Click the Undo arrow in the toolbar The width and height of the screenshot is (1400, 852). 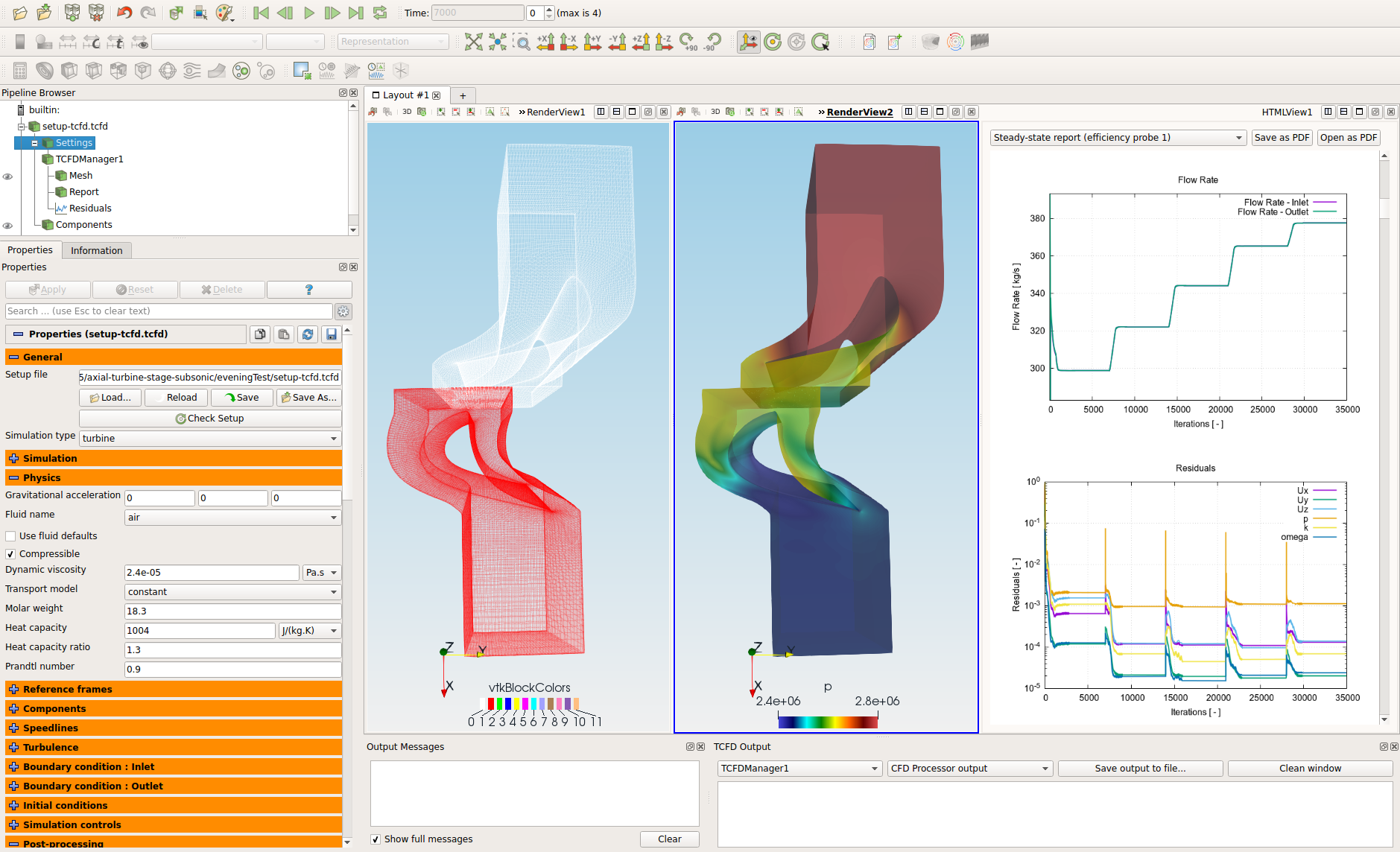[124, 13]
